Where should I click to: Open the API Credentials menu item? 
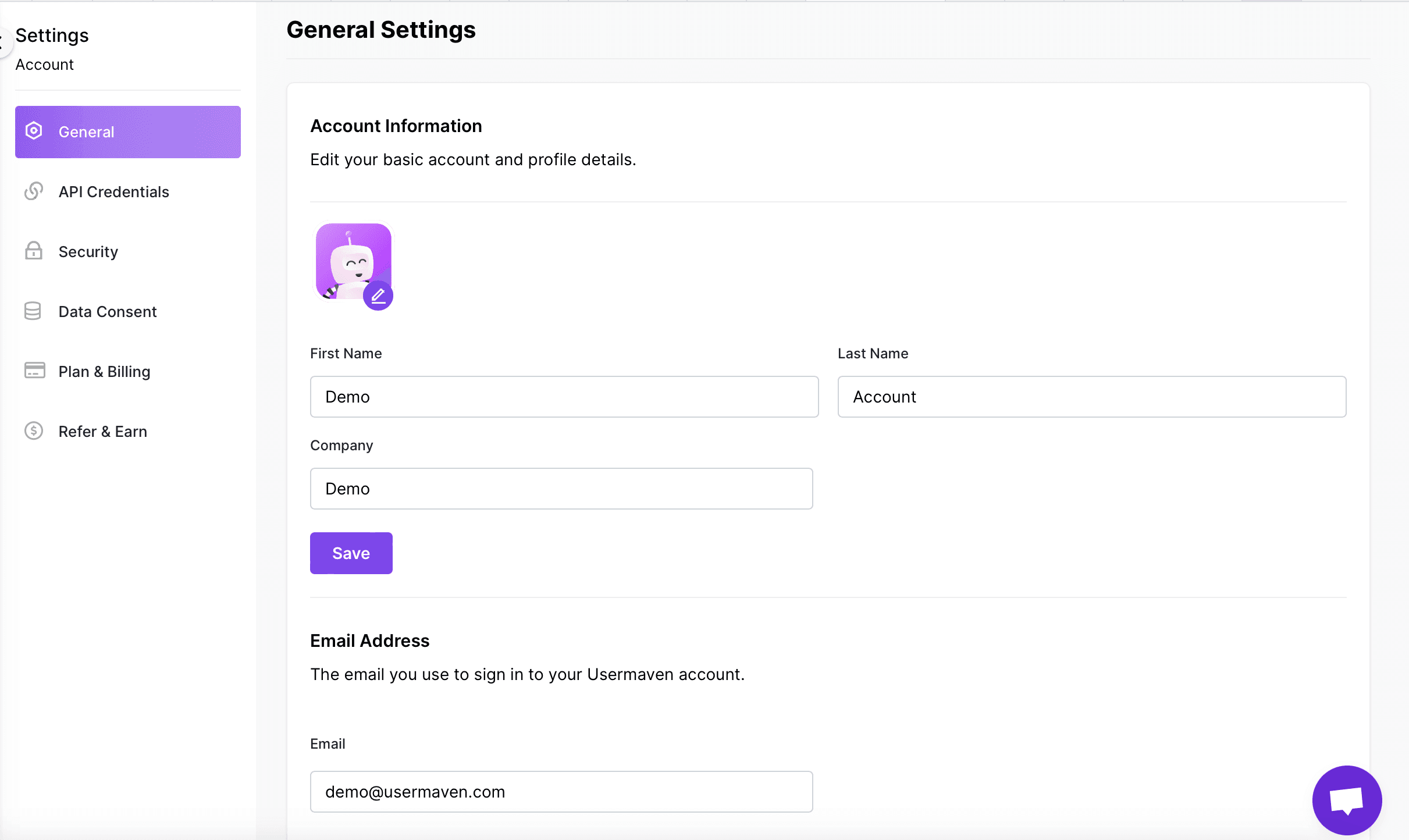[113, 192]
